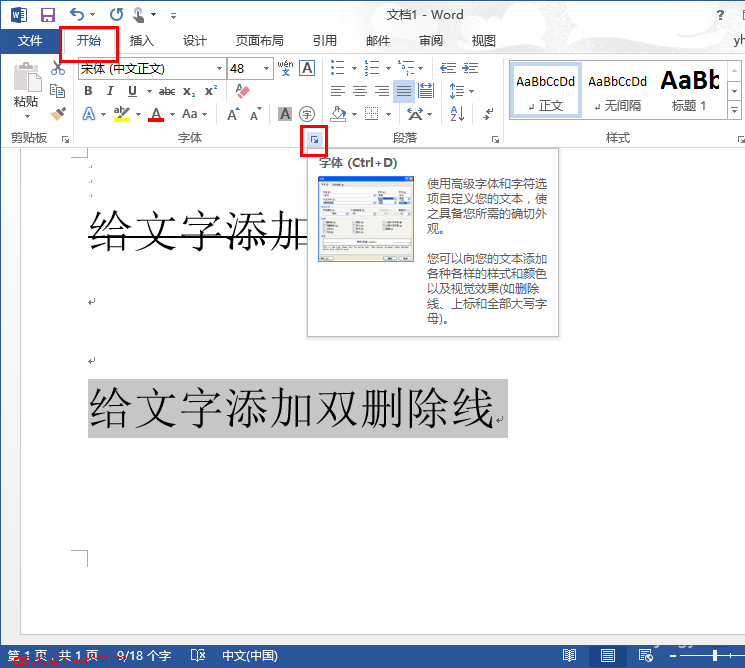Viewport: 745px width, 668px height.
Task: Apply the 无间隔 style
Action: [x=617, y=90]
